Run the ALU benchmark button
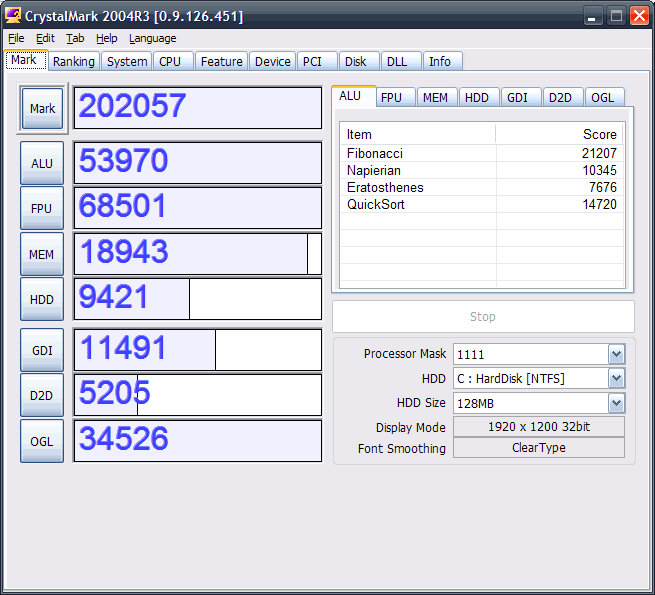655x595 pixels. coord(42,163)
